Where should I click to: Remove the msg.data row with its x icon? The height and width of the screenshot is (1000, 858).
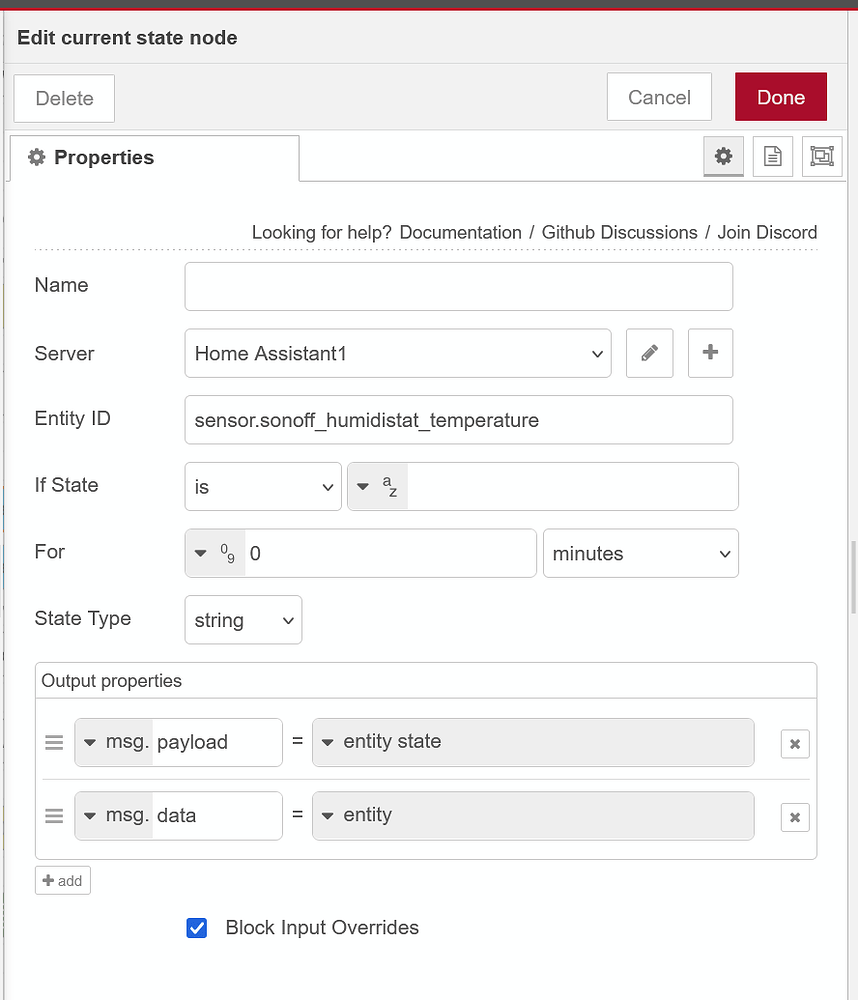pos(794,817)
